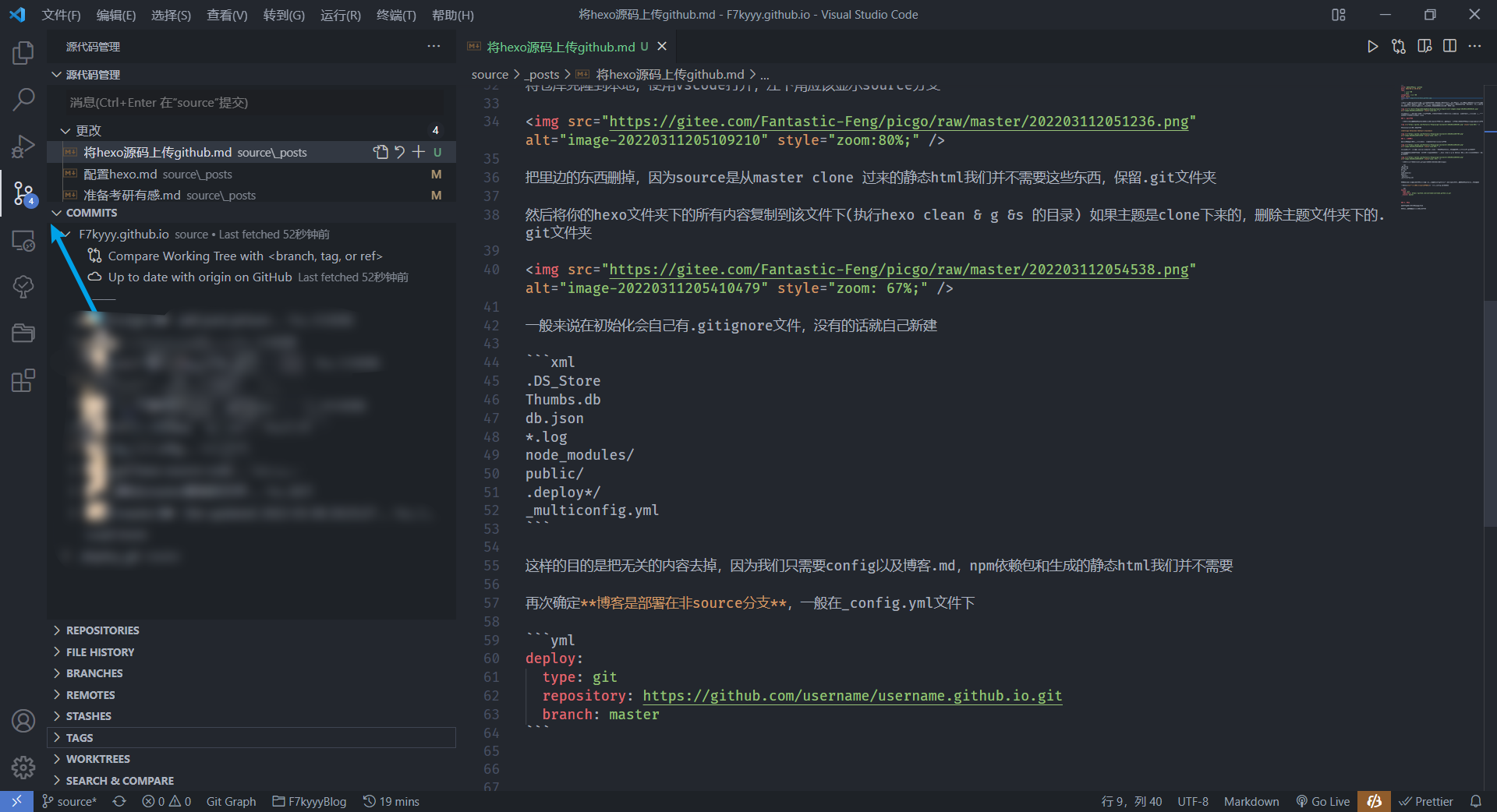Screen dimensions: 1497x812
Task: Synchronize changes in status bar
Action: [x=119, y=801]
